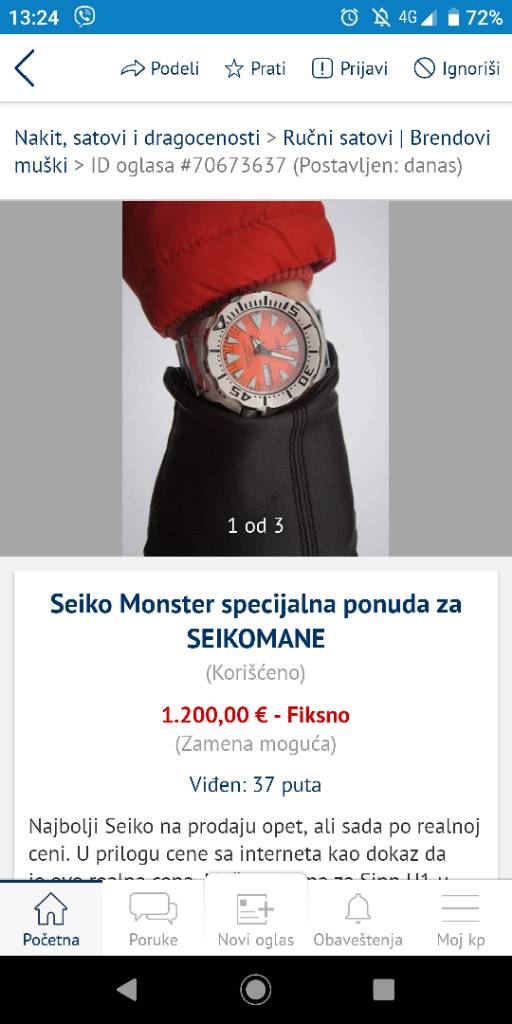Open the Seiko watch photo
This screenshot has width=512, height=1024.
click(255, 378)
